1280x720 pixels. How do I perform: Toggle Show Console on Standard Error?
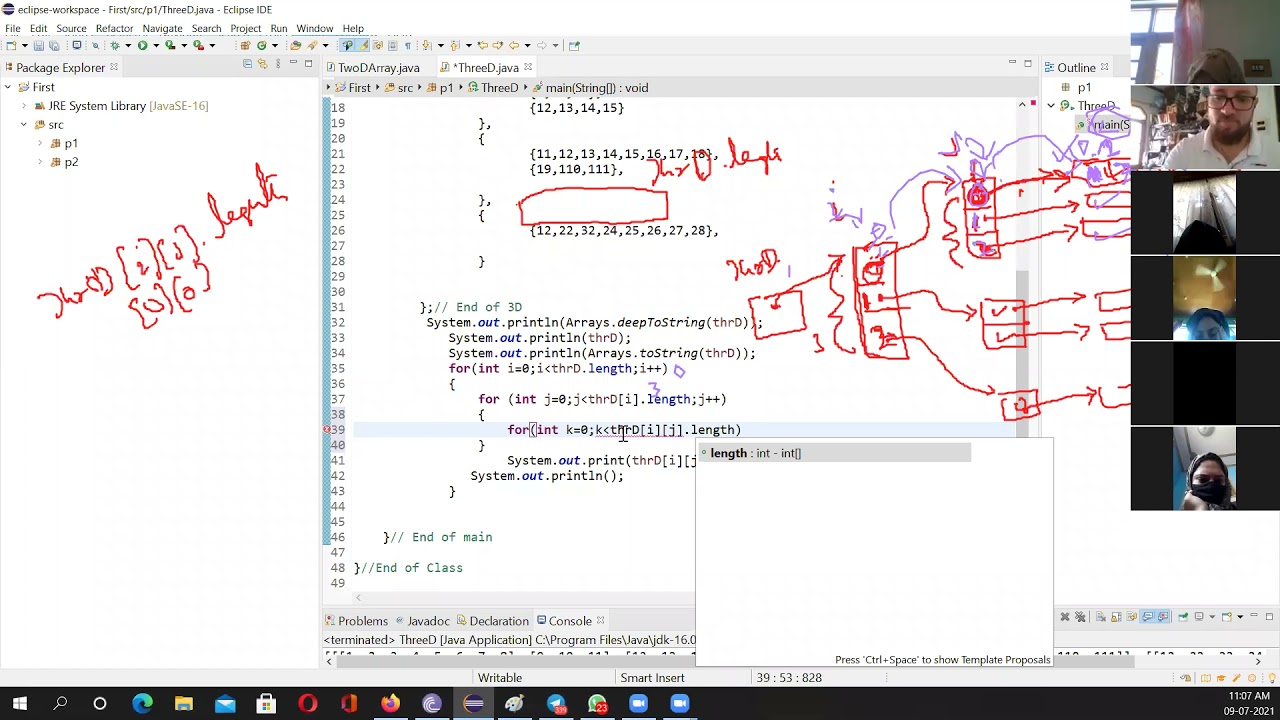[x=1163, y=617]
